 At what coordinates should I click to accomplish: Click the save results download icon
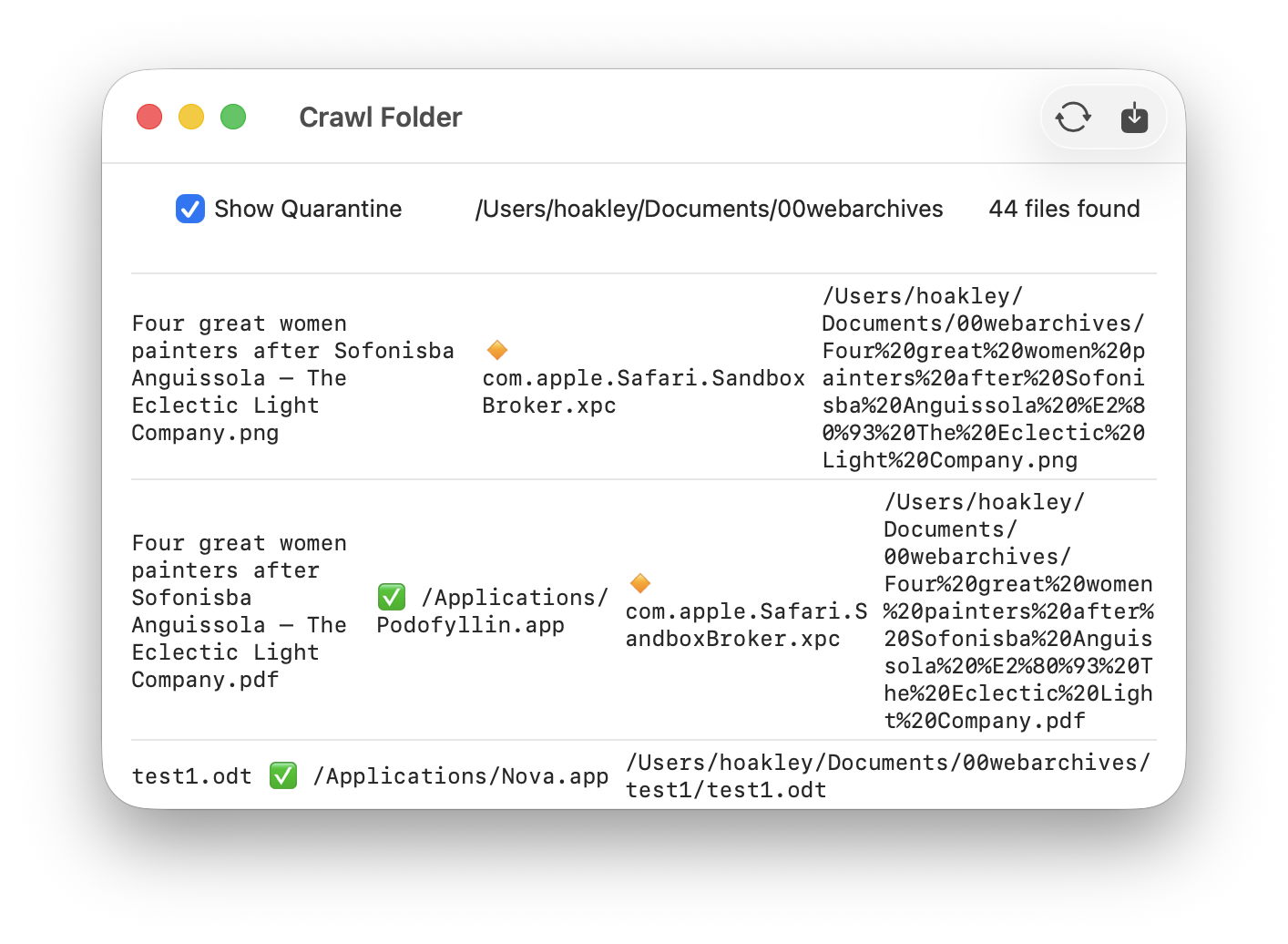pos(1133,118)
